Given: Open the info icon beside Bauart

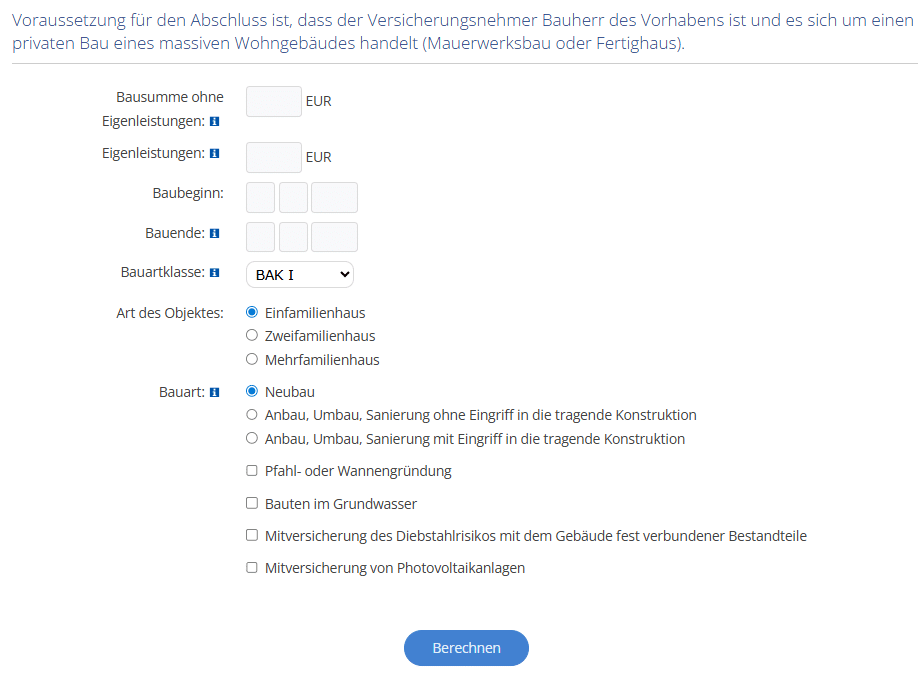Looking at the screenshot, I should coord(214,392).
